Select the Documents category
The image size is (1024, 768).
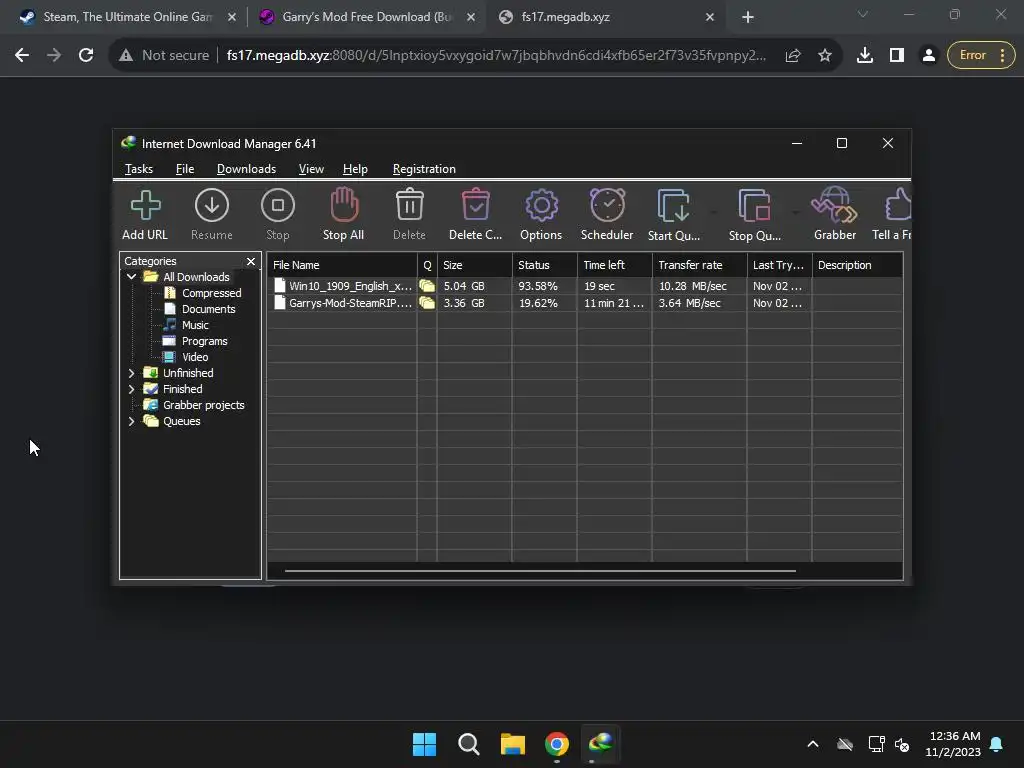click(x=208, y=309)
